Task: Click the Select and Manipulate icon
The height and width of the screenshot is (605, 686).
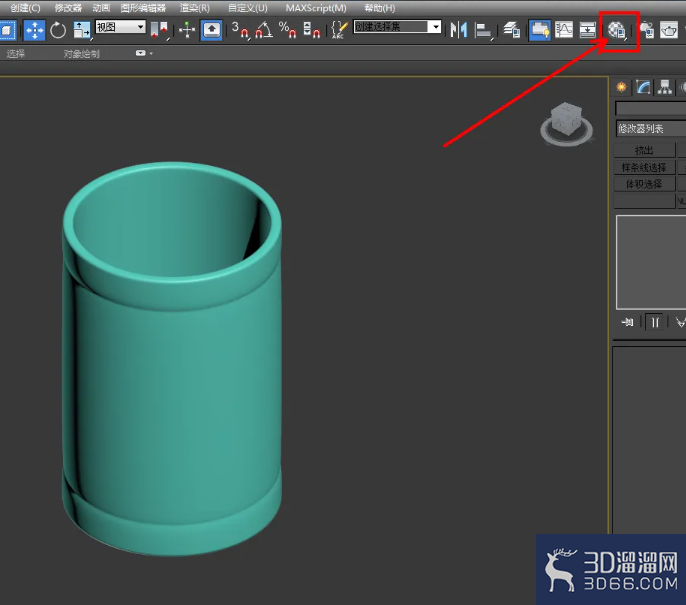Action: coord(187,30)
